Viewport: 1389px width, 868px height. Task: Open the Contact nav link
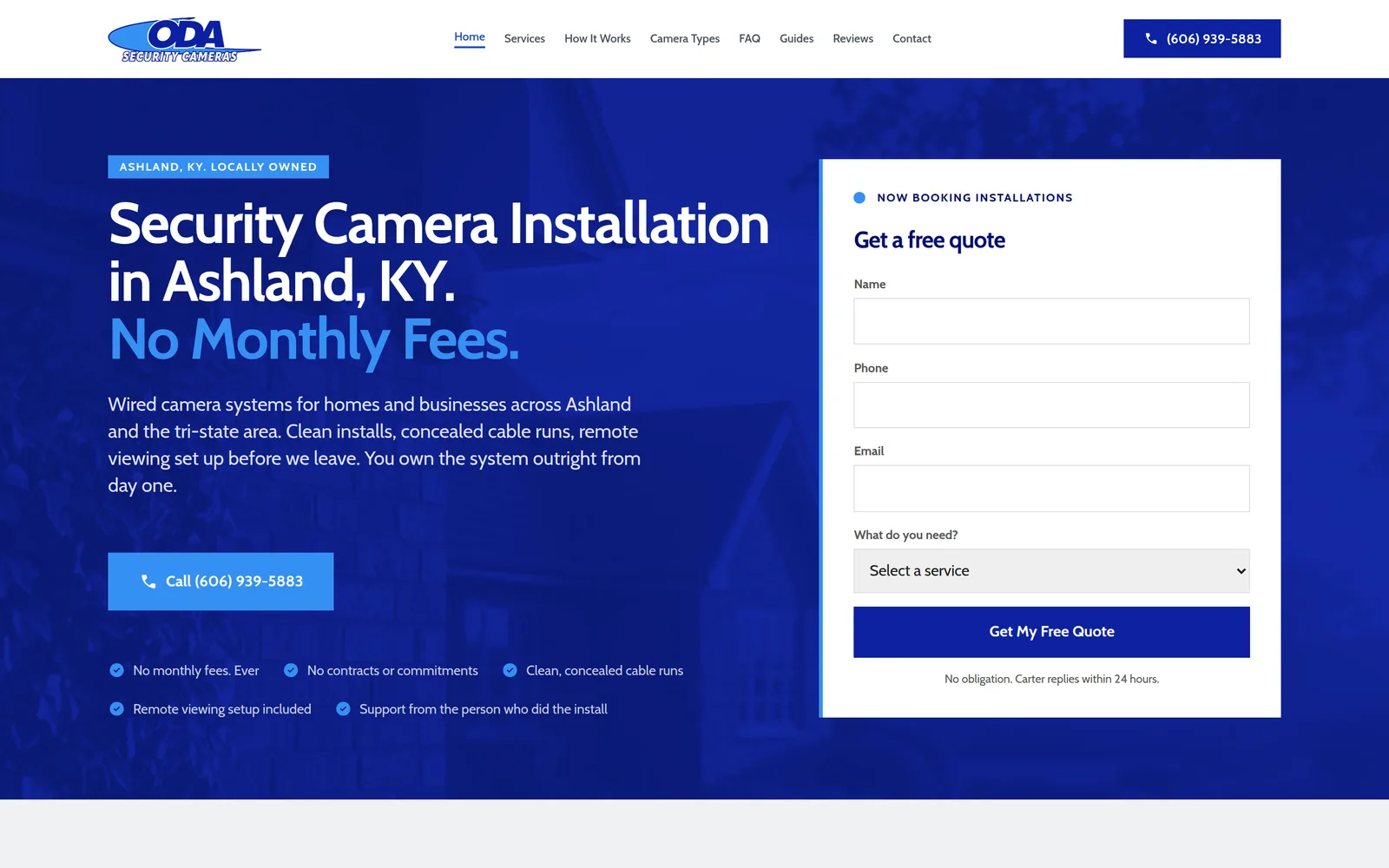point(912,39)
